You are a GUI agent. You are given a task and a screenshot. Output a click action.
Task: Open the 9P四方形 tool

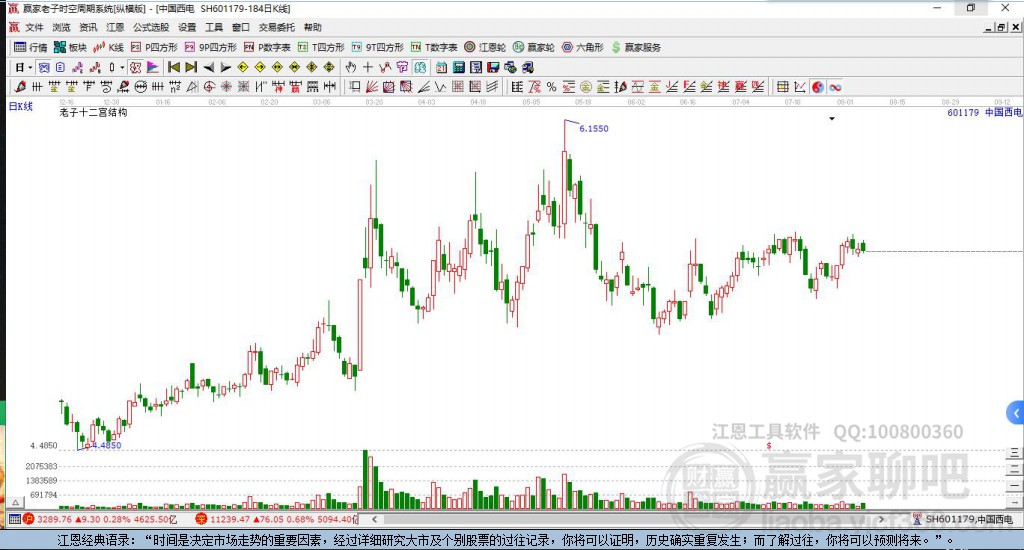(x=211, y=47)
